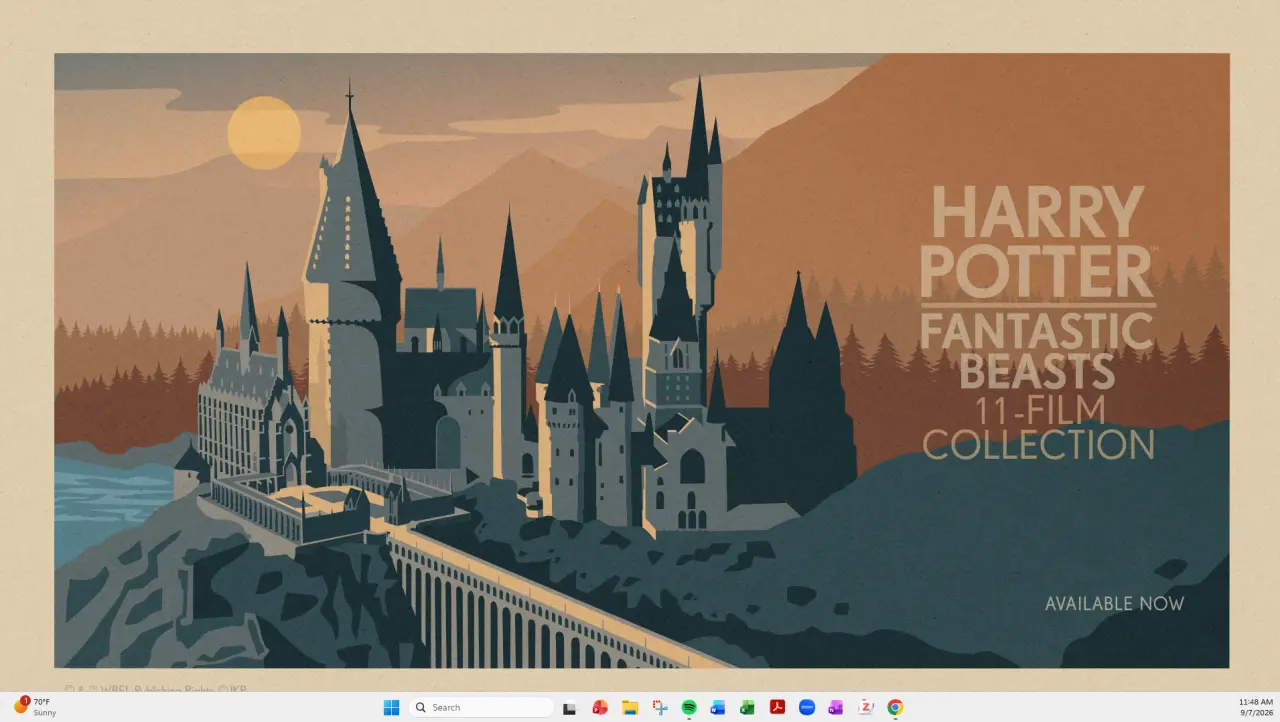This screenshot has width=1280, height=722.
Task: Open the weather widget showing 70°F Sunny
Action: click(x=36, y=707)
